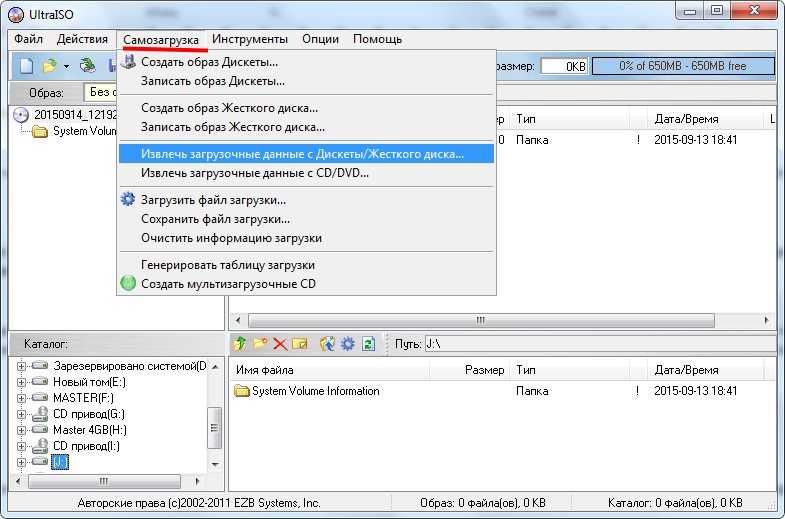Open the Опции menu
This screenshot has width=785, height=519.
tap(320, 39)
